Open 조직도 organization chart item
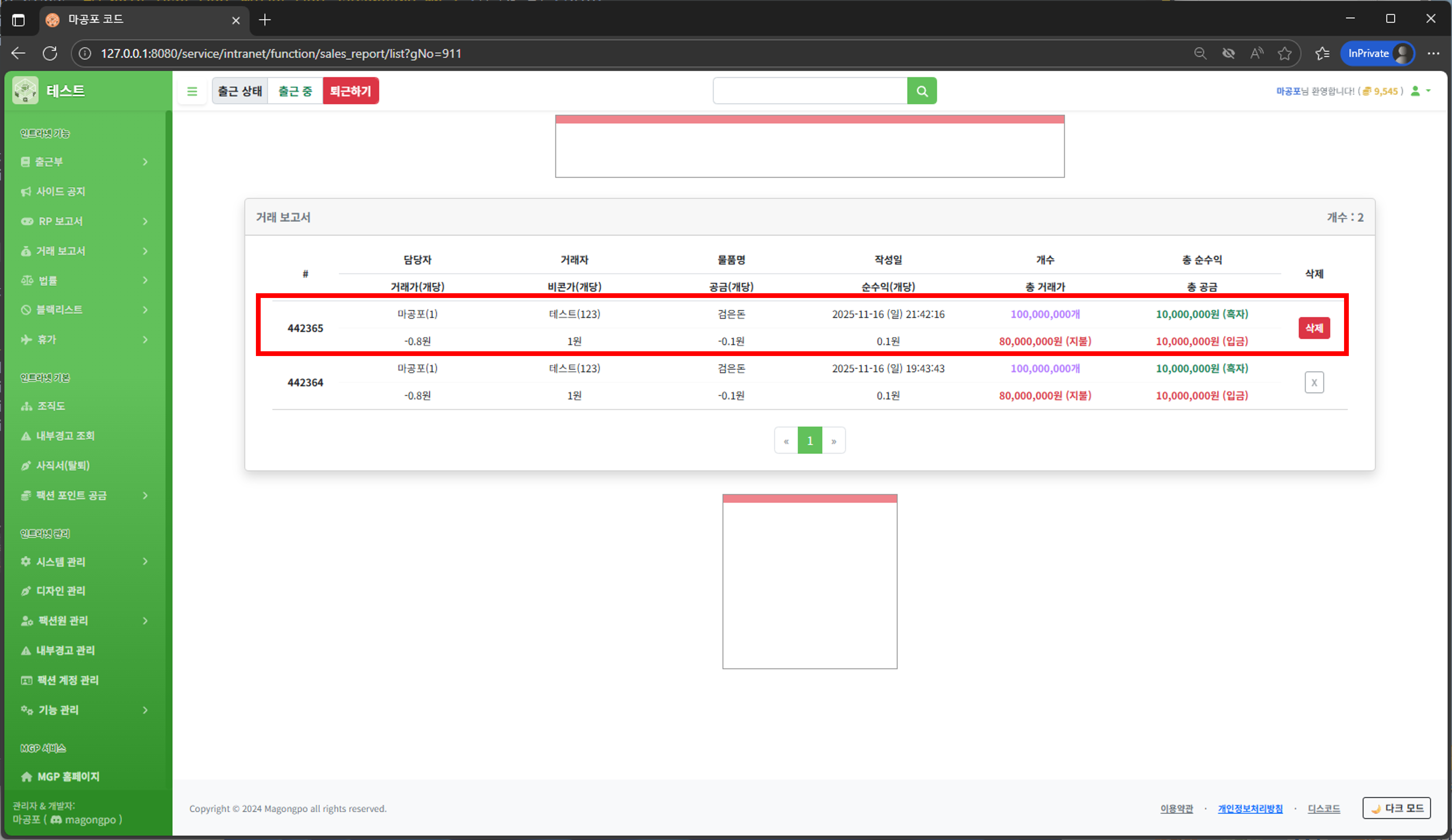This screenshot has height=840, width=1452. coord(51,406)
